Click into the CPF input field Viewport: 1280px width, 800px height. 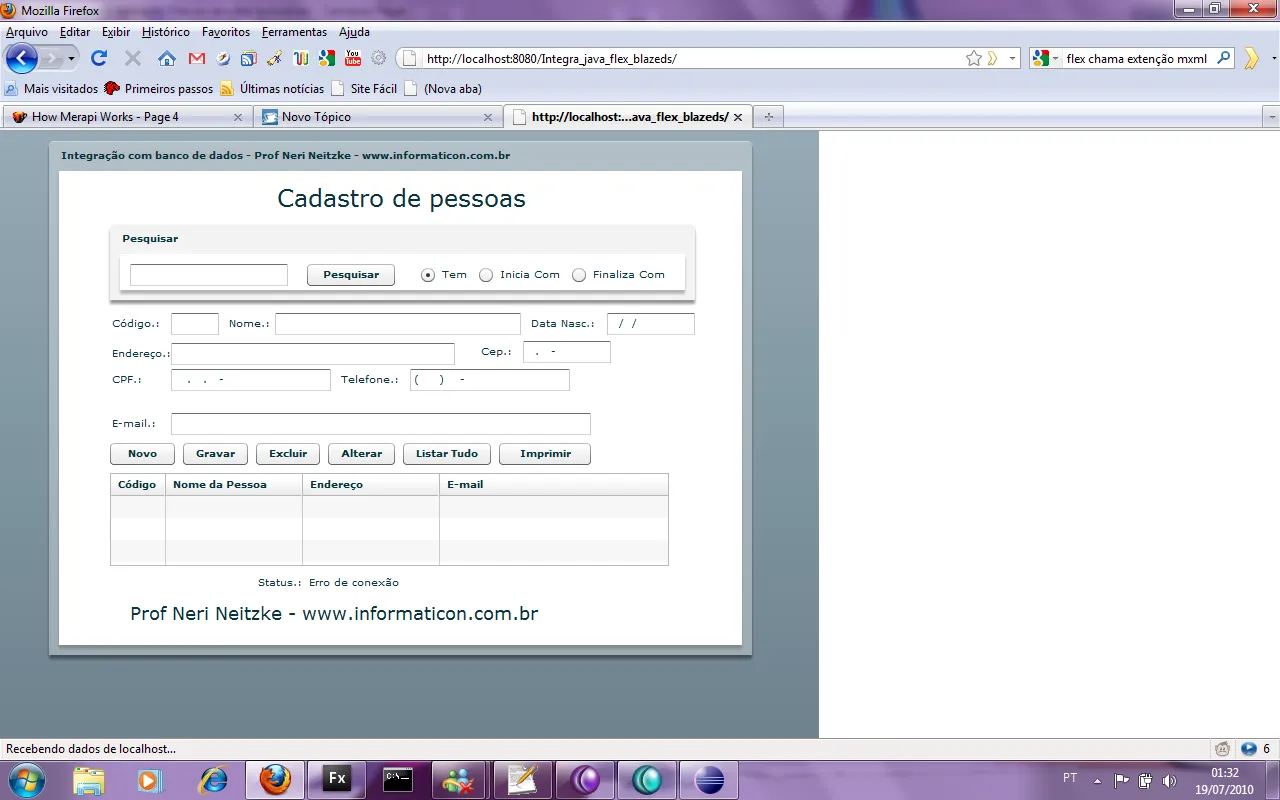point(251,380)
